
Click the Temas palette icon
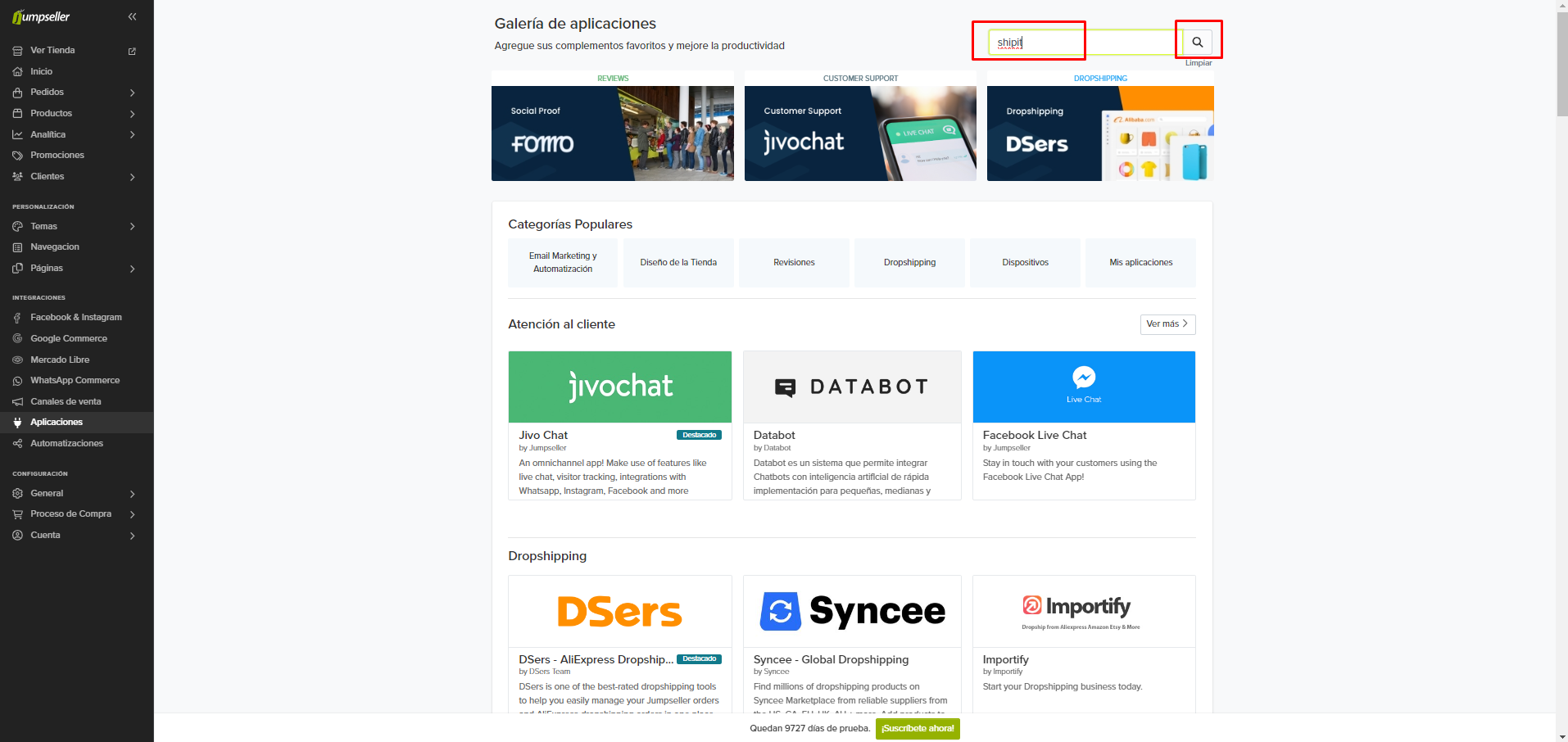(17, 226)
